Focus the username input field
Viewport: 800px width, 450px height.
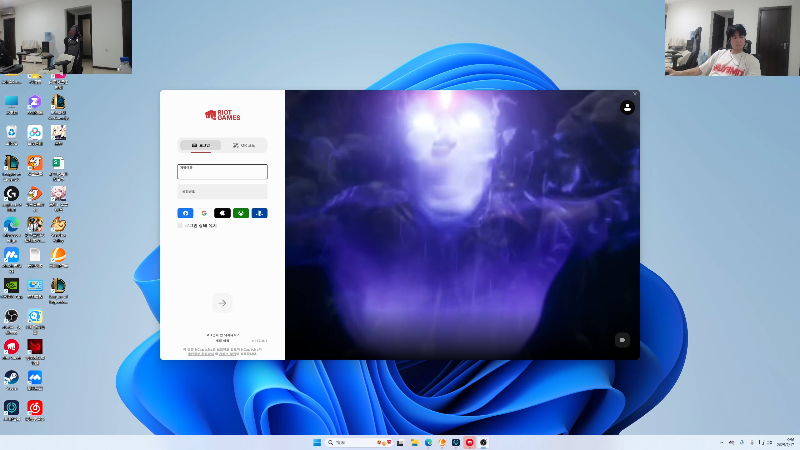222,171
